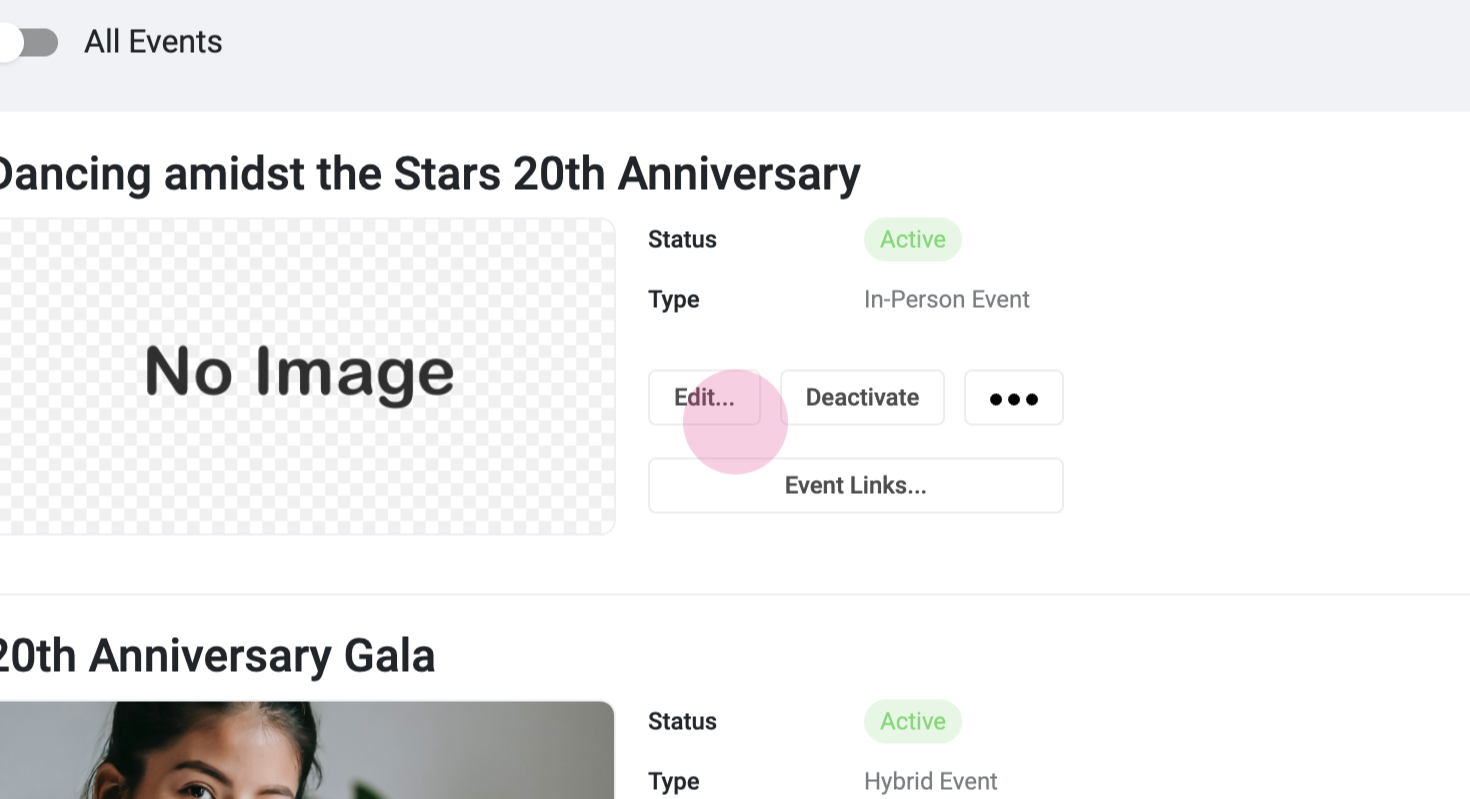Click the Type label of the Gala event

point(673,782)
